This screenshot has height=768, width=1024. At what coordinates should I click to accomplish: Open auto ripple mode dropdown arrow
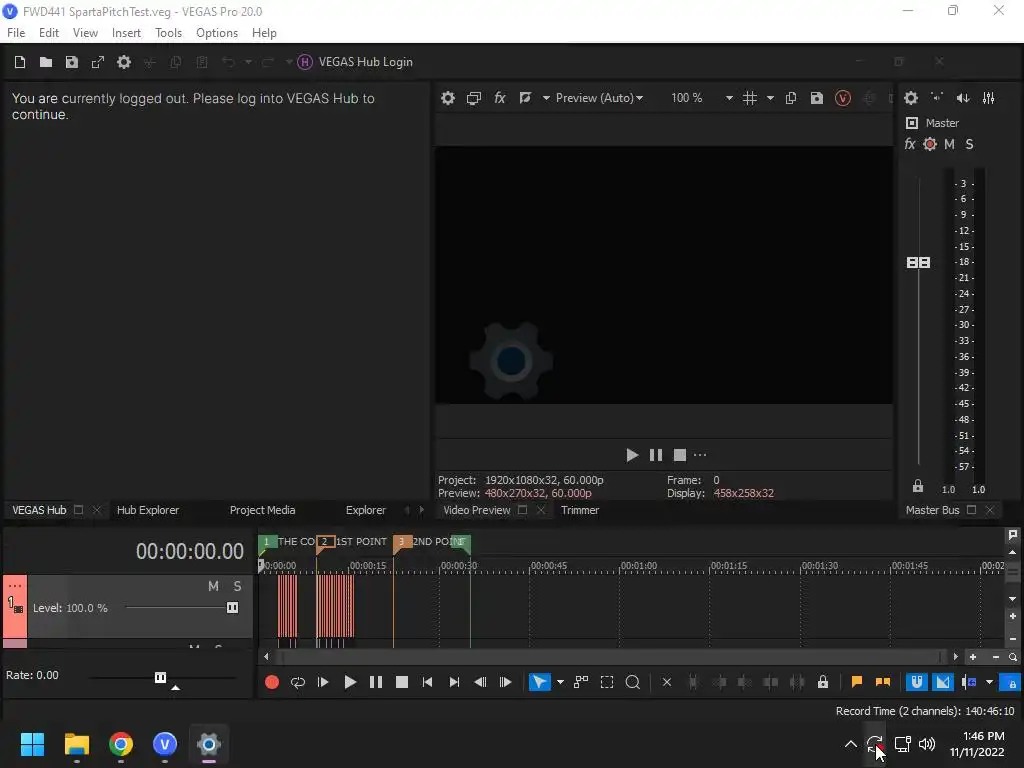point(989,682)
